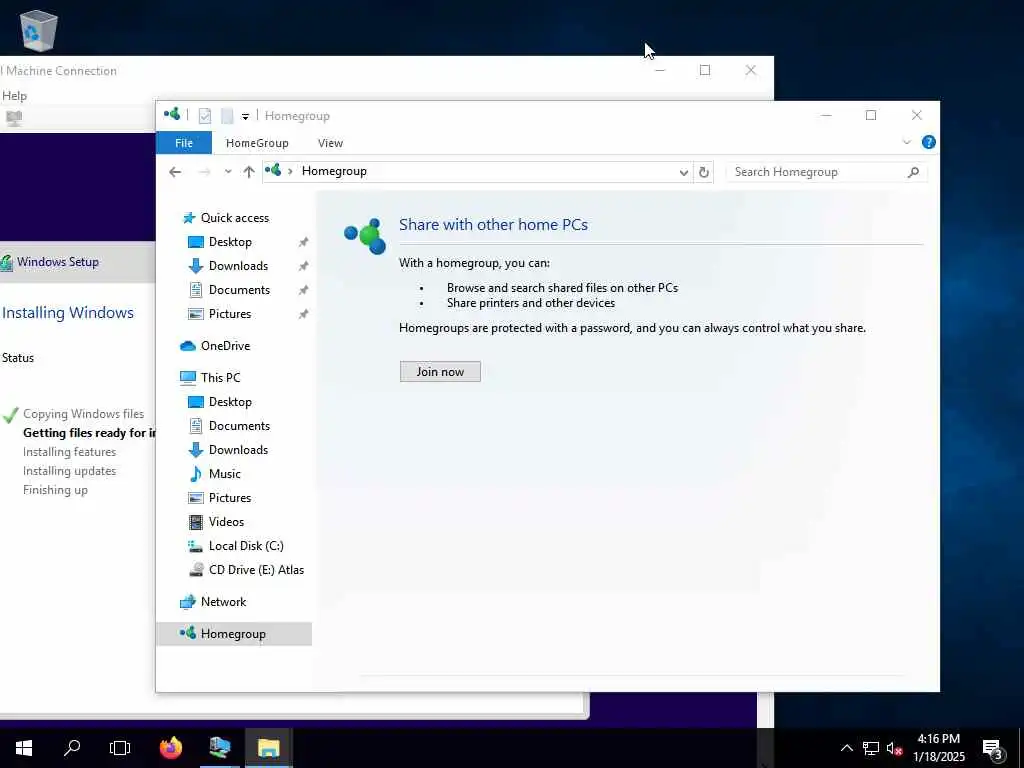Open the File ribbon tab

tap(184, 143)
